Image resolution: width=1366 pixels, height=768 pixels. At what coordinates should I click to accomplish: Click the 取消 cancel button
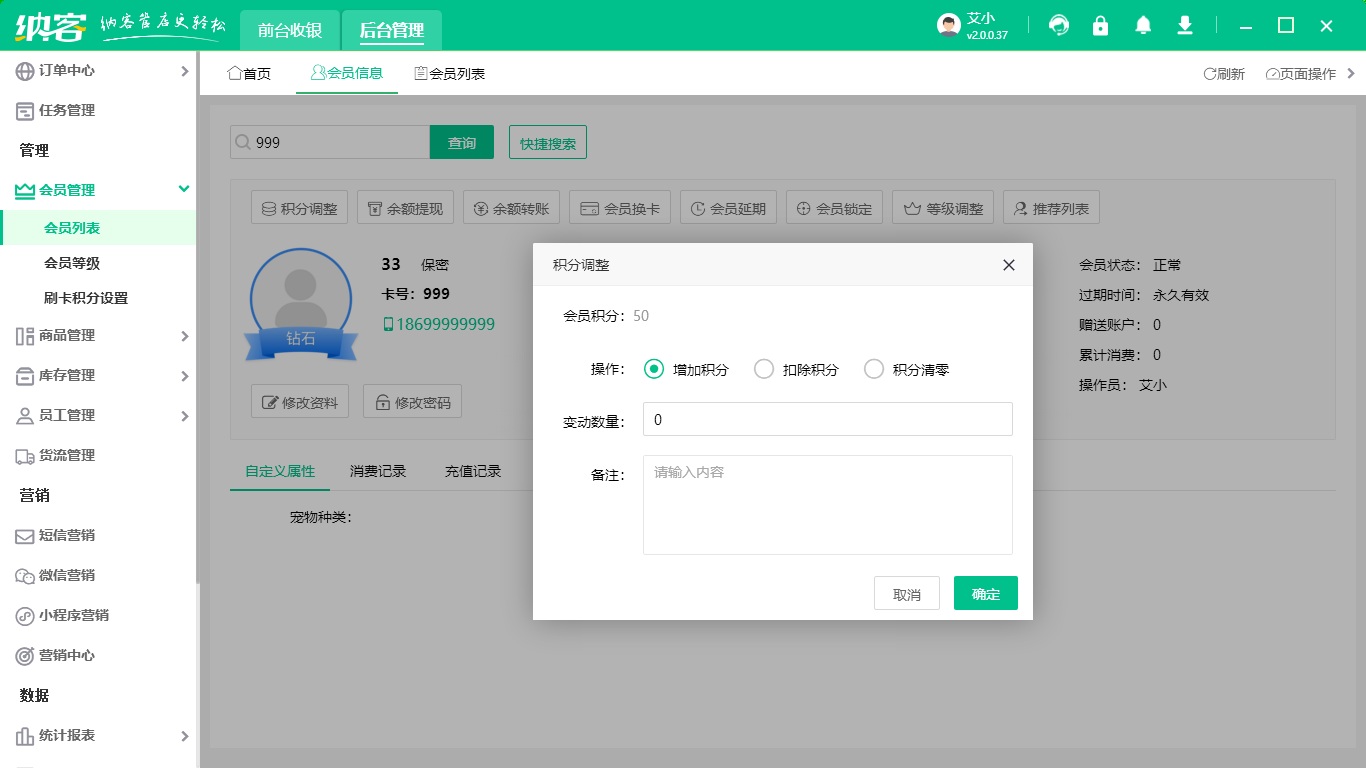point(906,593)
